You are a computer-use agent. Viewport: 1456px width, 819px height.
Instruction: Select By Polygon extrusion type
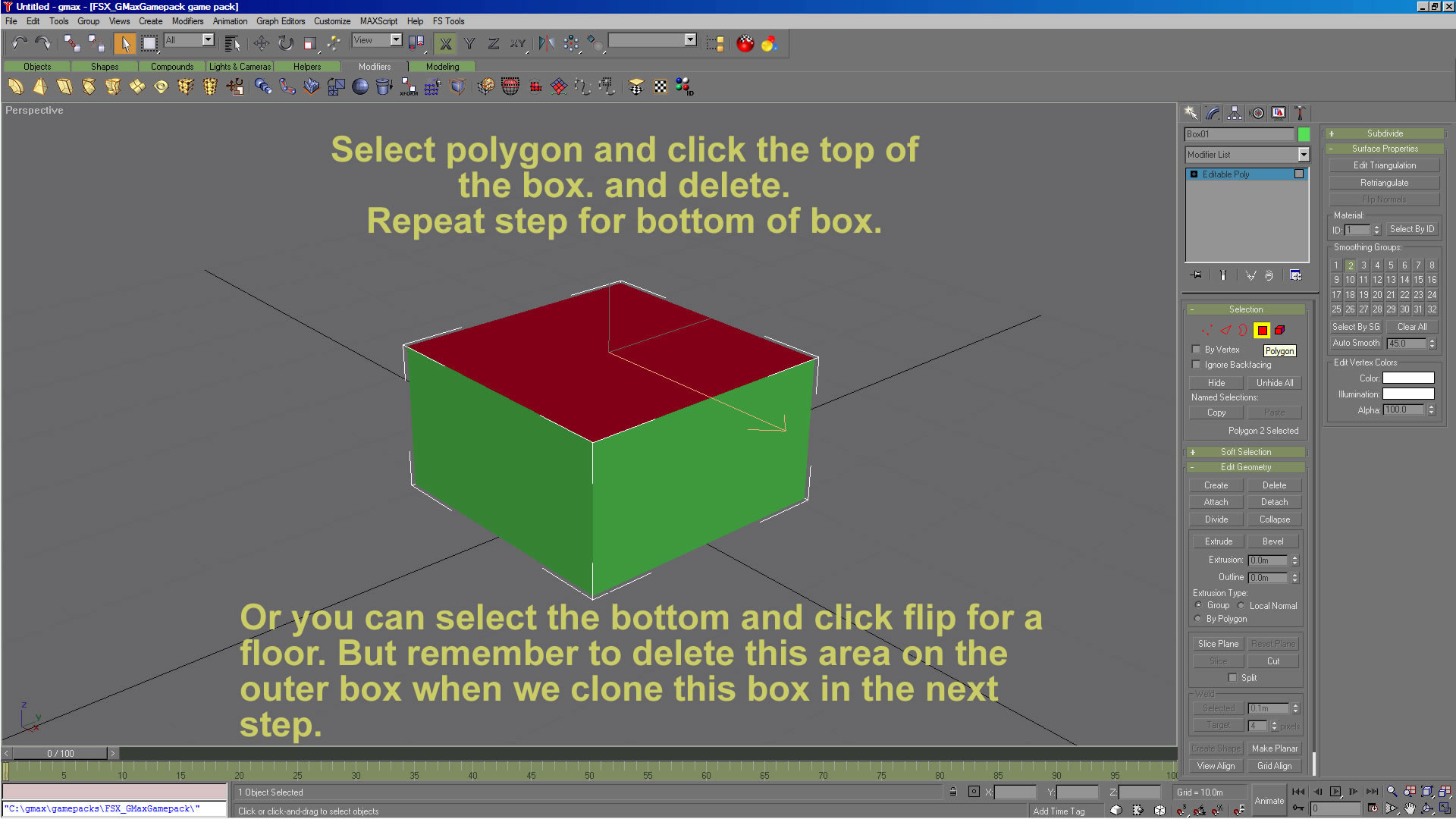[1198, 619]
